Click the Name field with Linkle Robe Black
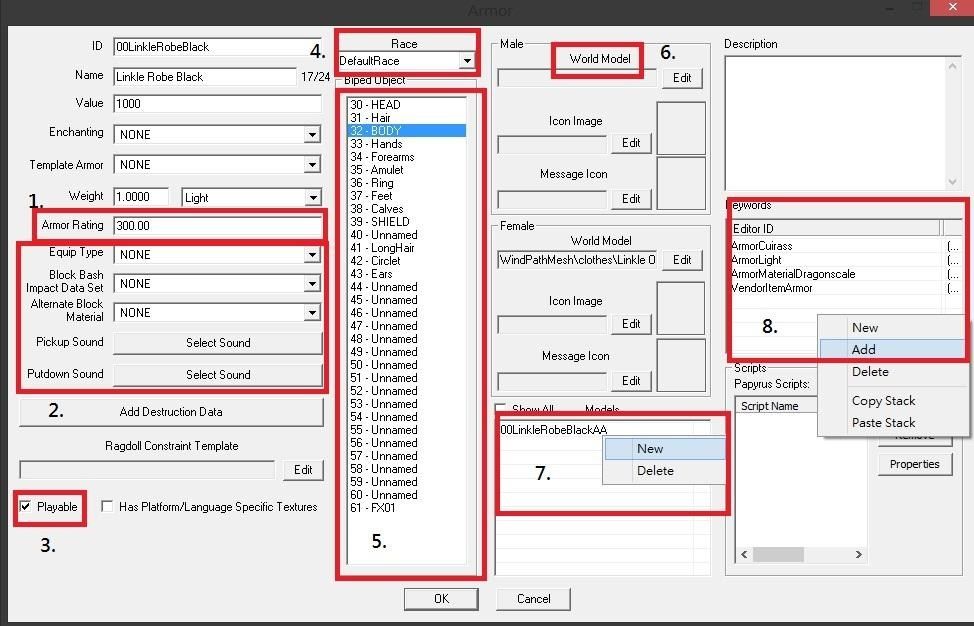This screenshot has height=626, width=974. click(205, 76)
